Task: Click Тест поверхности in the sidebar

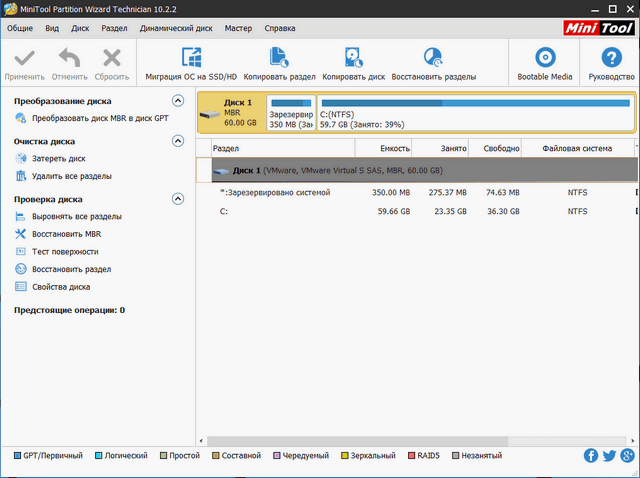Action: 65,251
